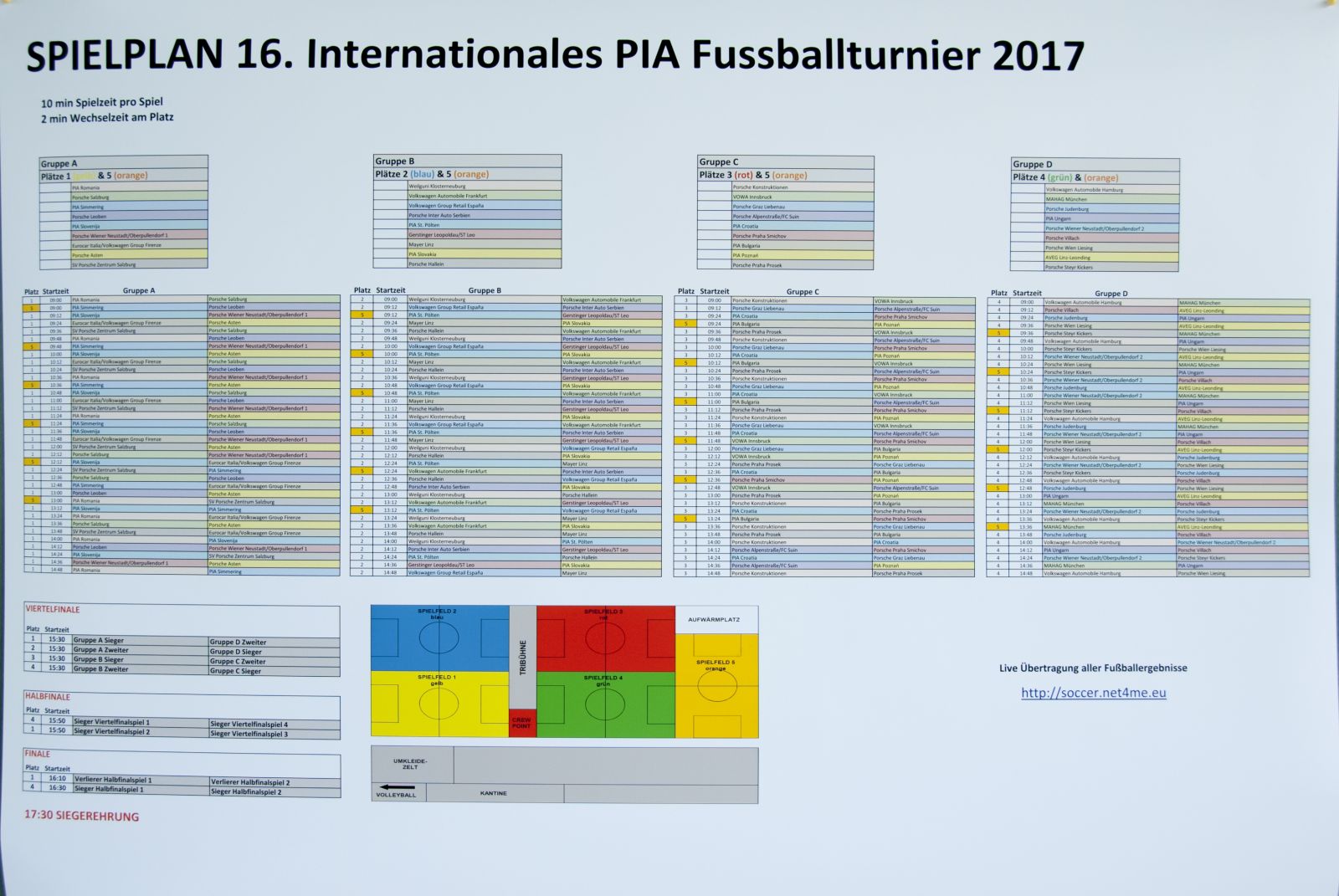Select 'VOWA Innsbruck' in the Gruppe C team list
The height and width of the screenshot is (896, 1339).
[x=802, y=197]
